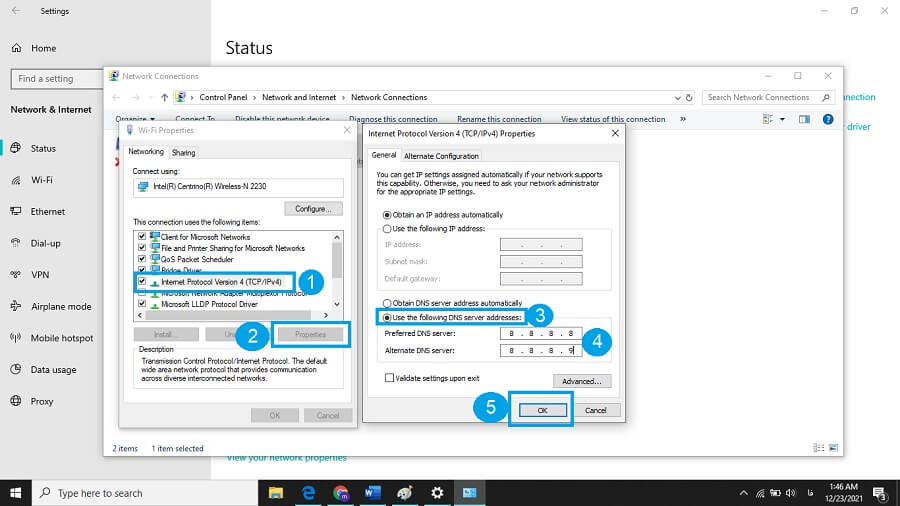Open Word from taskbar
This screenshot has width=900, height=506.
point(373,493)
